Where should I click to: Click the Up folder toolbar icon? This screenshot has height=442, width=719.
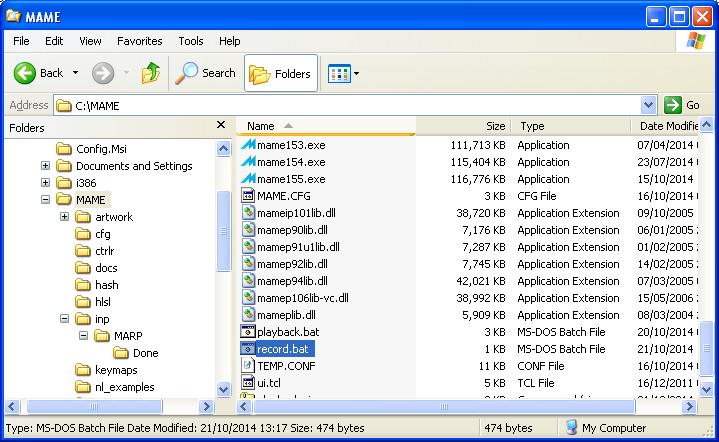pyautogui.click(x=151, y=73)
